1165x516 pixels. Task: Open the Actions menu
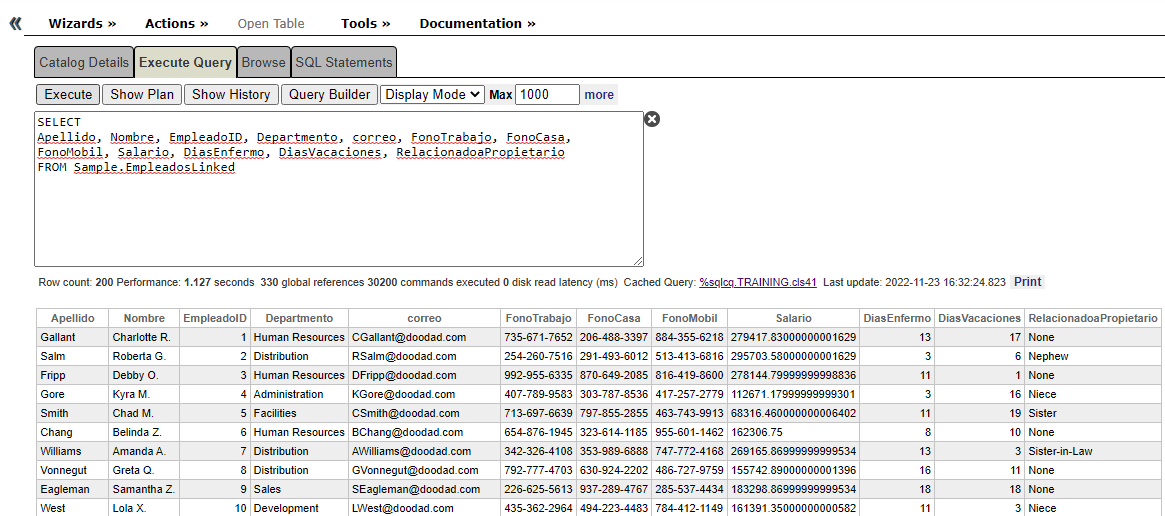pyautogui.click(x=176, y=23)
